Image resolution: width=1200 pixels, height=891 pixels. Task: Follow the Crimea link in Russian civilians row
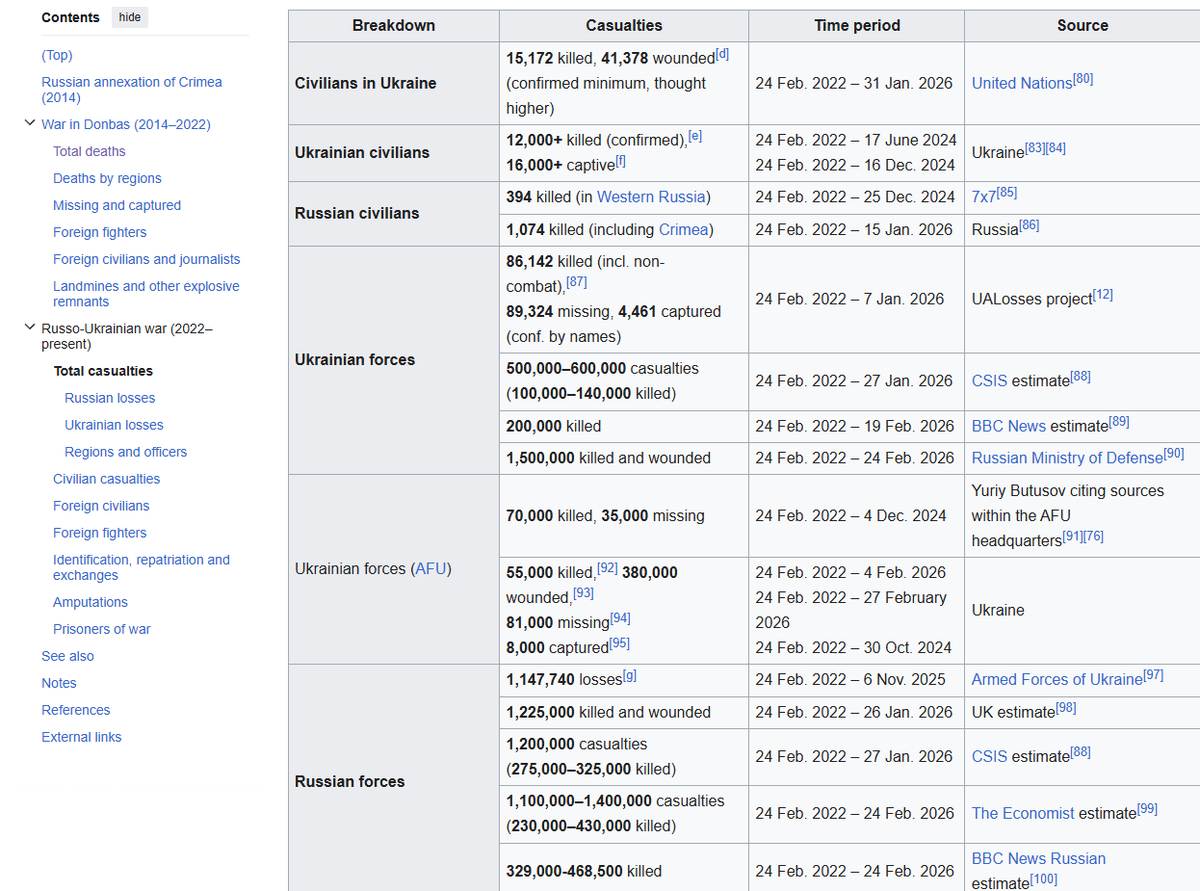click(x=683, y=230)
